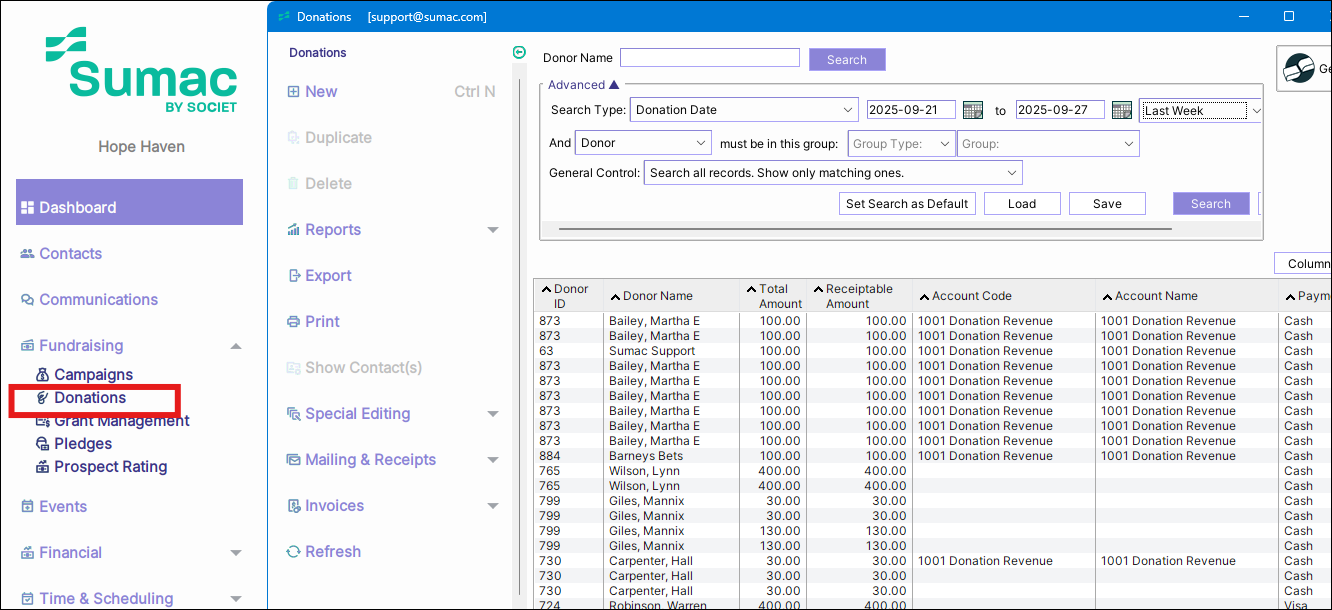1332x610 pixels.
Task: Expand the Reports submenu
Action: 492,230
